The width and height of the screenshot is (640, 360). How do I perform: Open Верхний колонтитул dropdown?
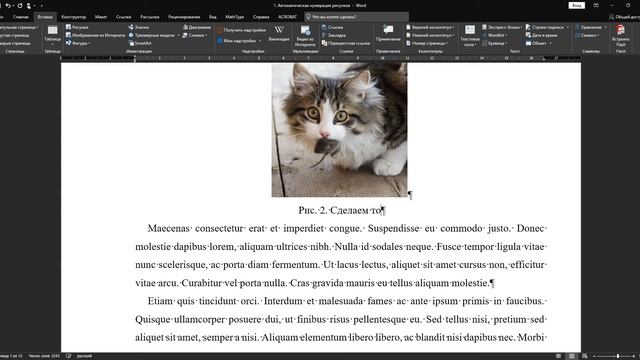tap(430, 27)
